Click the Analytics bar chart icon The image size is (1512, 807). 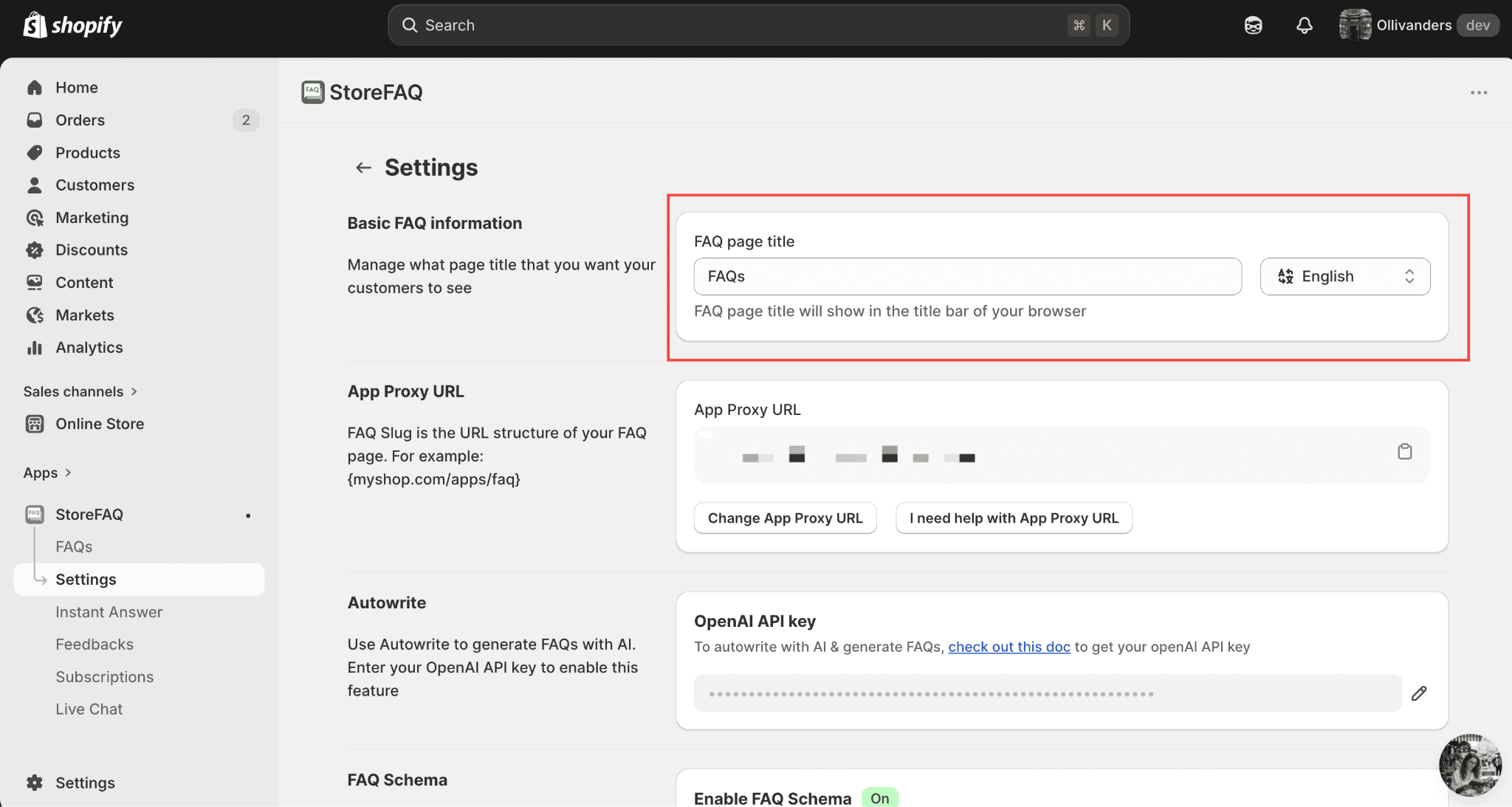(35, 347)
